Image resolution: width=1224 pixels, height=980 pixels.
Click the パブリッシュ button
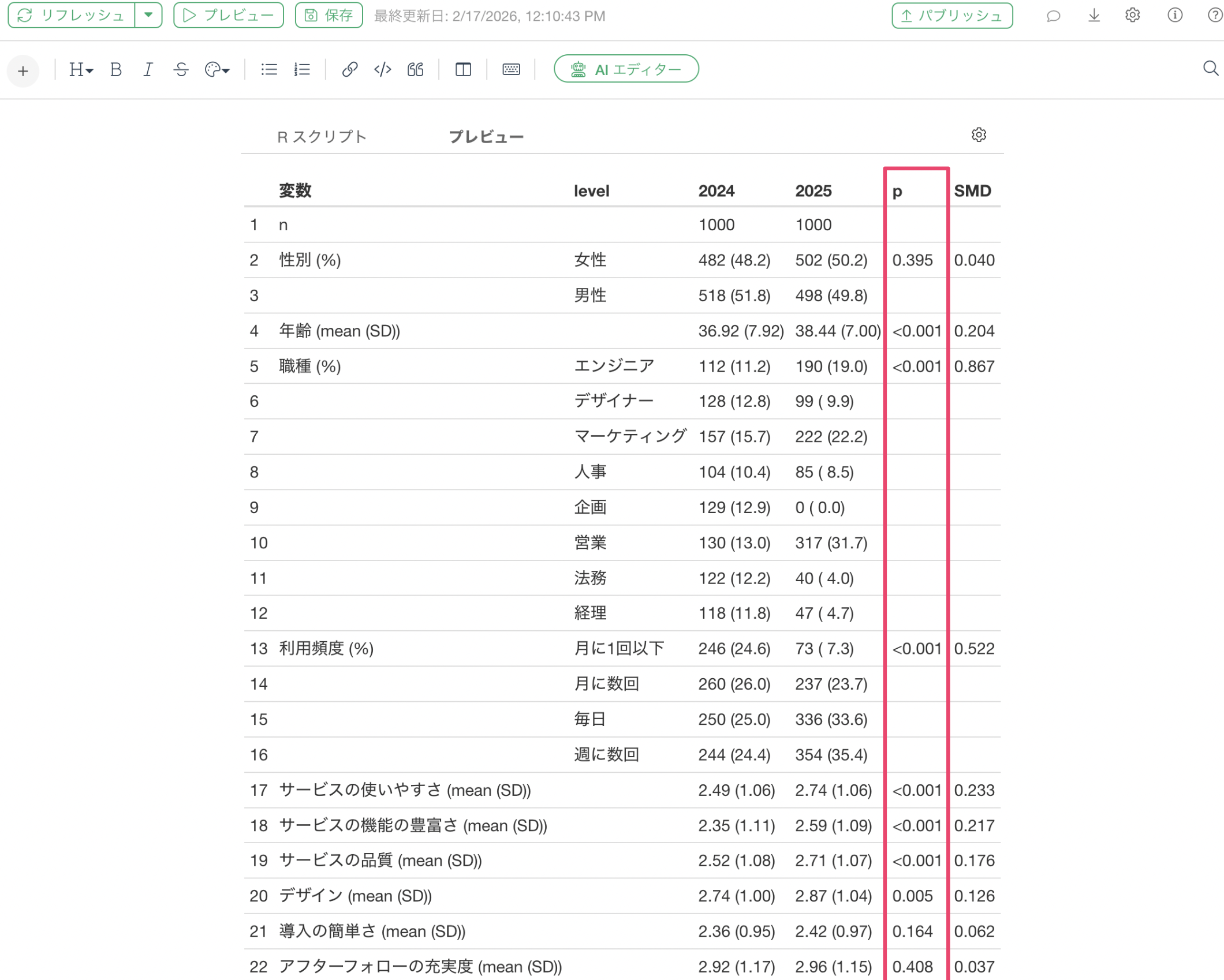pos(951,16)
